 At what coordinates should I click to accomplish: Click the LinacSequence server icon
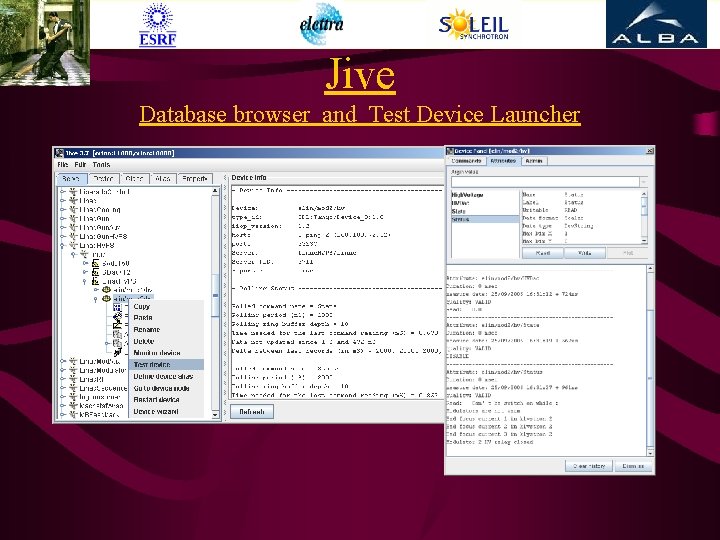point(73,388)
